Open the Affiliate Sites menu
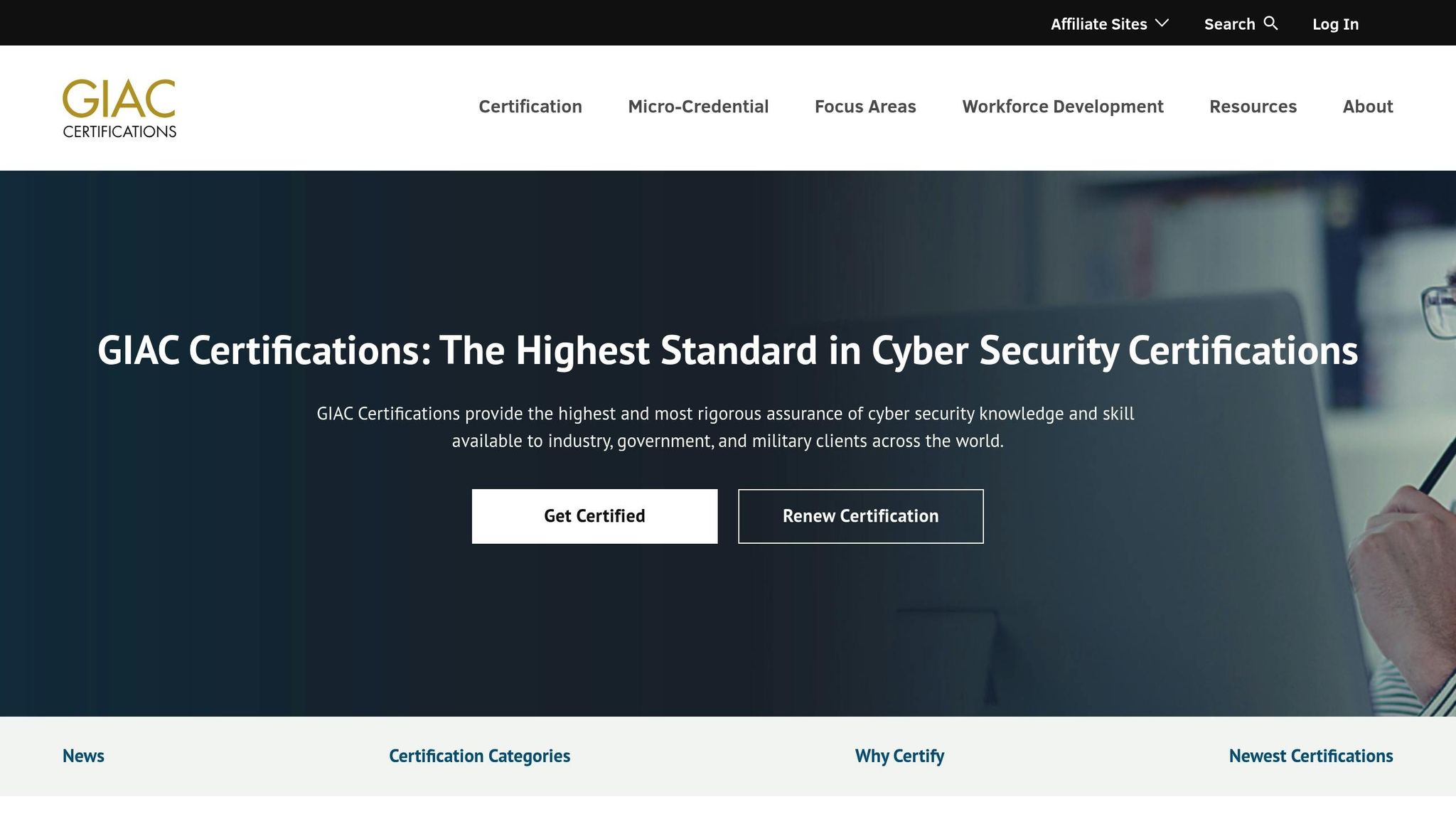The image size is (1456, 819). [x=1110, y=24]
